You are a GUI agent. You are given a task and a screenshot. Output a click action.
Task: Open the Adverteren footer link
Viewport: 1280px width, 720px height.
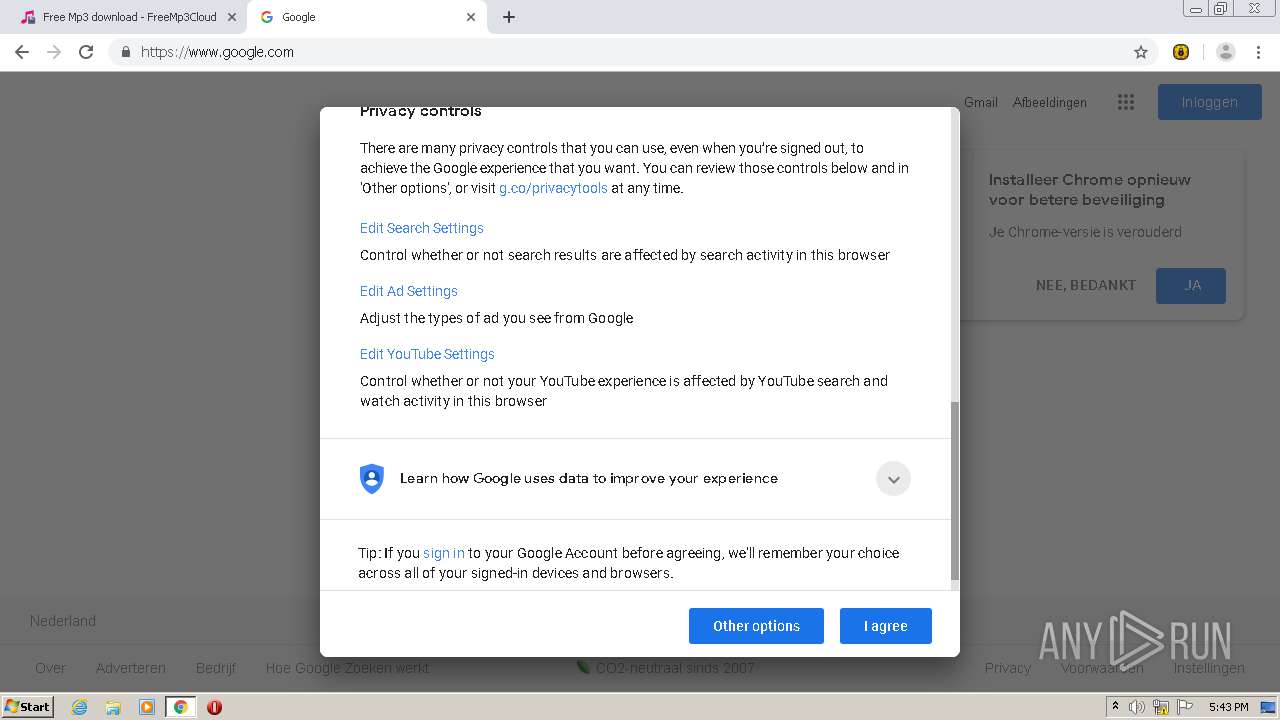click(131, 668)
